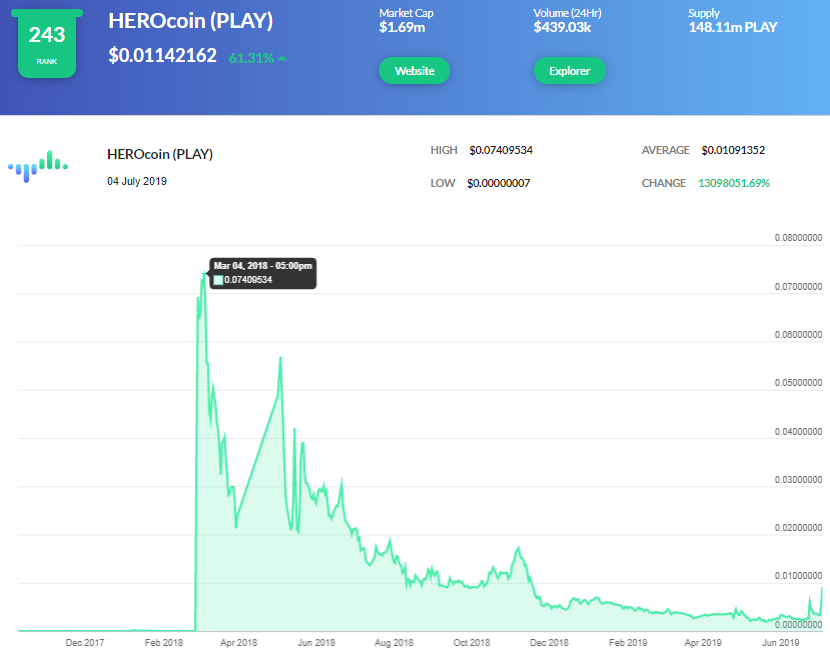Click the HEROcoin bar-chart logo icon
This screenshot has height=659, width=830.
[38, 166]
